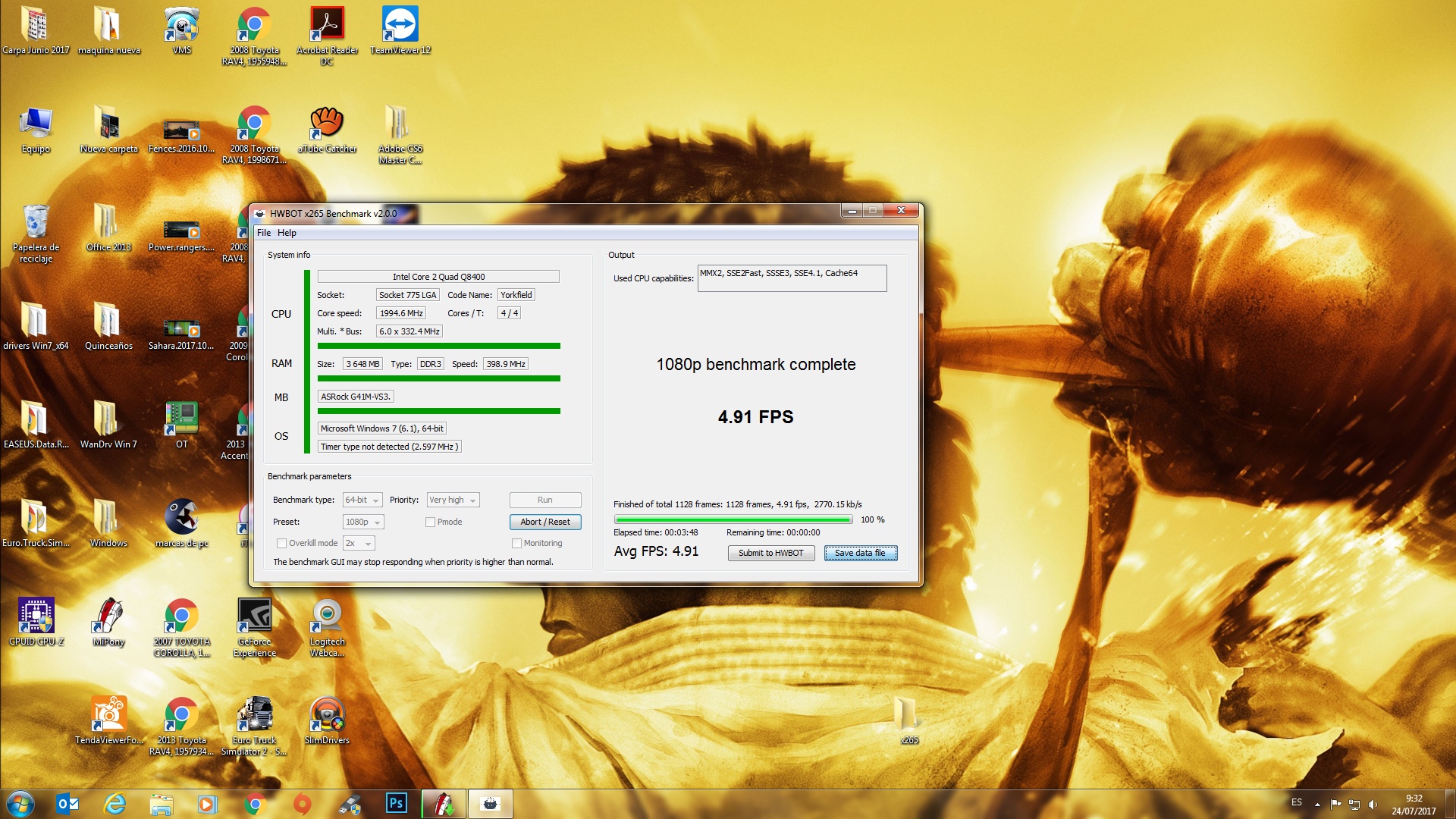Open 2007 TOYOTA COROLLA Chrome shortcut
Viewport: 1456px width, 819px height.
point(181,628)
